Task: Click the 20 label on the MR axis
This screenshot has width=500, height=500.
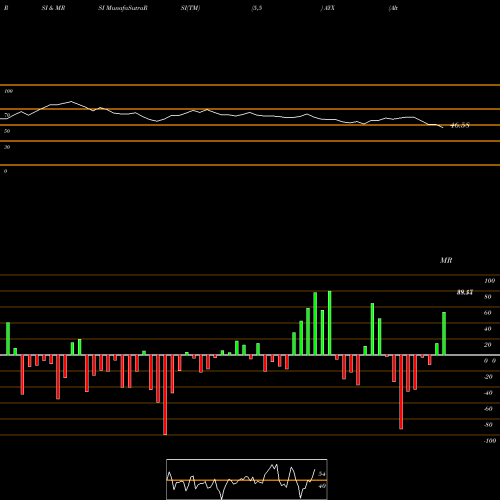Action: pyautogui.click(x=488, y=345)
